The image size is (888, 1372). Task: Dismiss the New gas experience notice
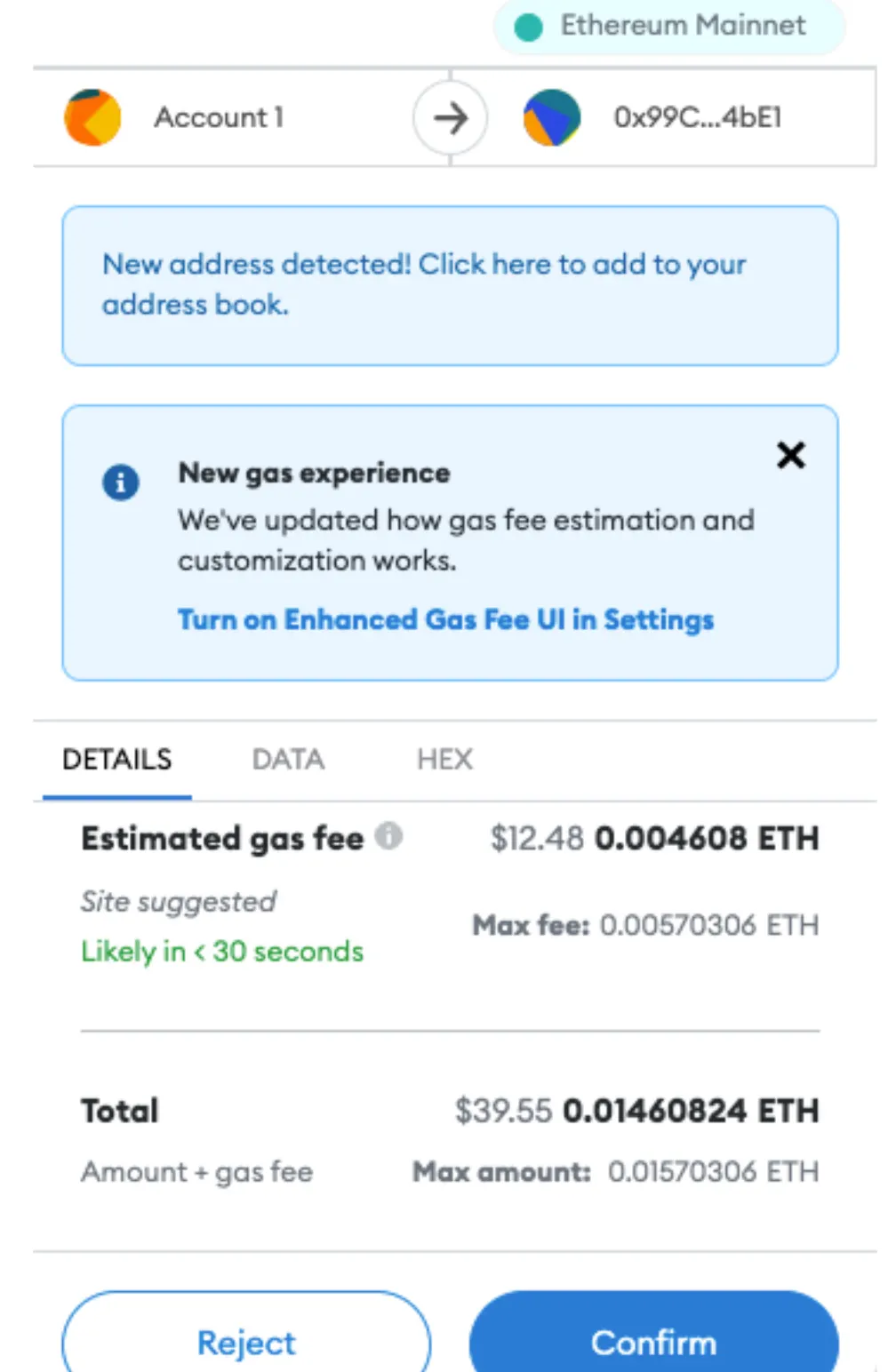[x=790, y=455]
